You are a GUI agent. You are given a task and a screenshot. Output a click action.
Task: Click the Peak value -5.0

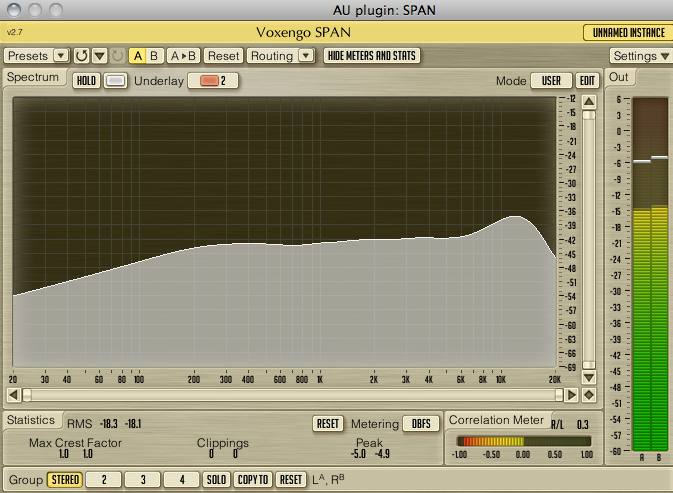358,454
